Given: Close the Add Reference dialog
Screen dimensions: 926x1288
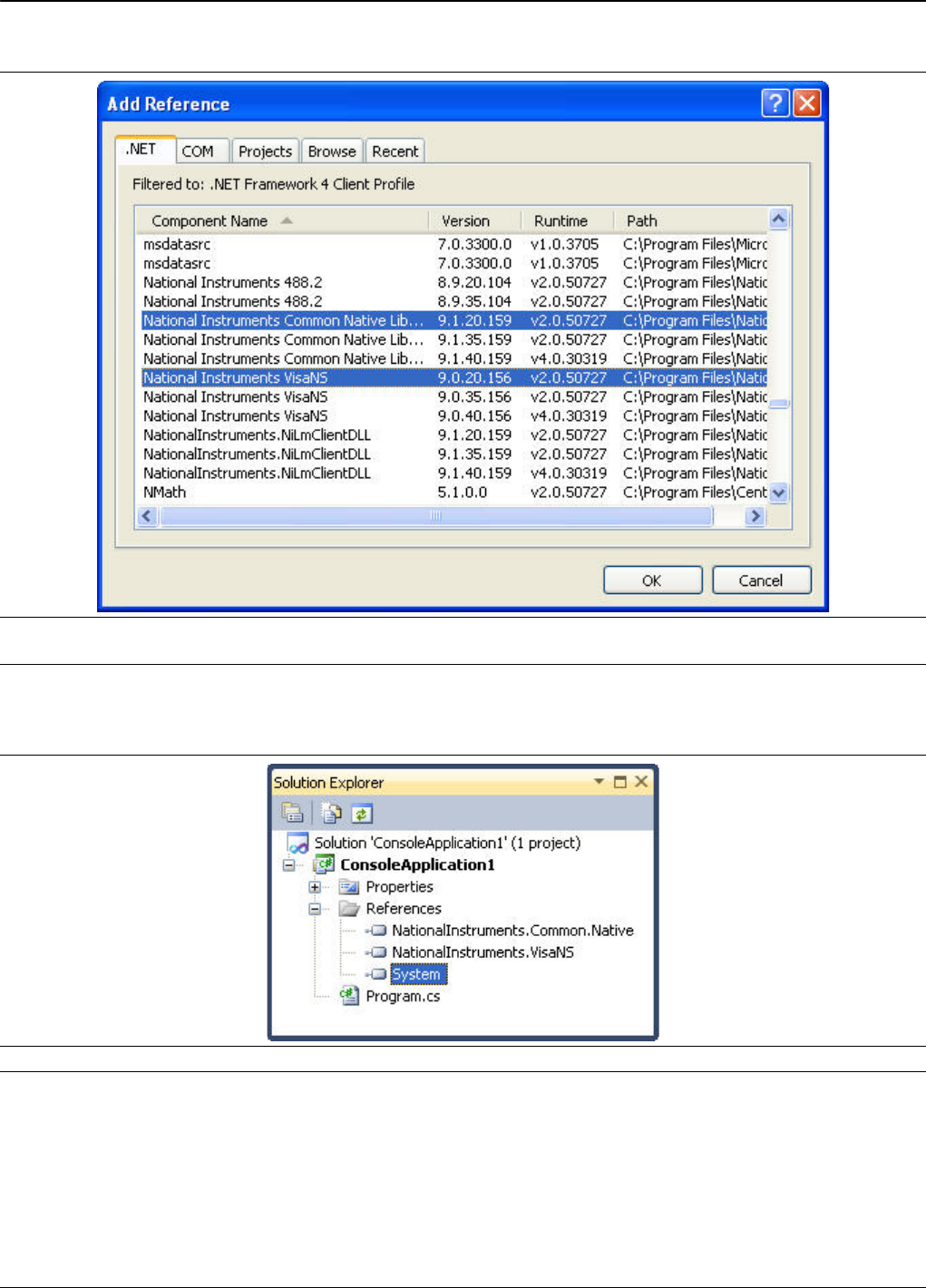Looking at the screenshot, I should coord(807,103).
